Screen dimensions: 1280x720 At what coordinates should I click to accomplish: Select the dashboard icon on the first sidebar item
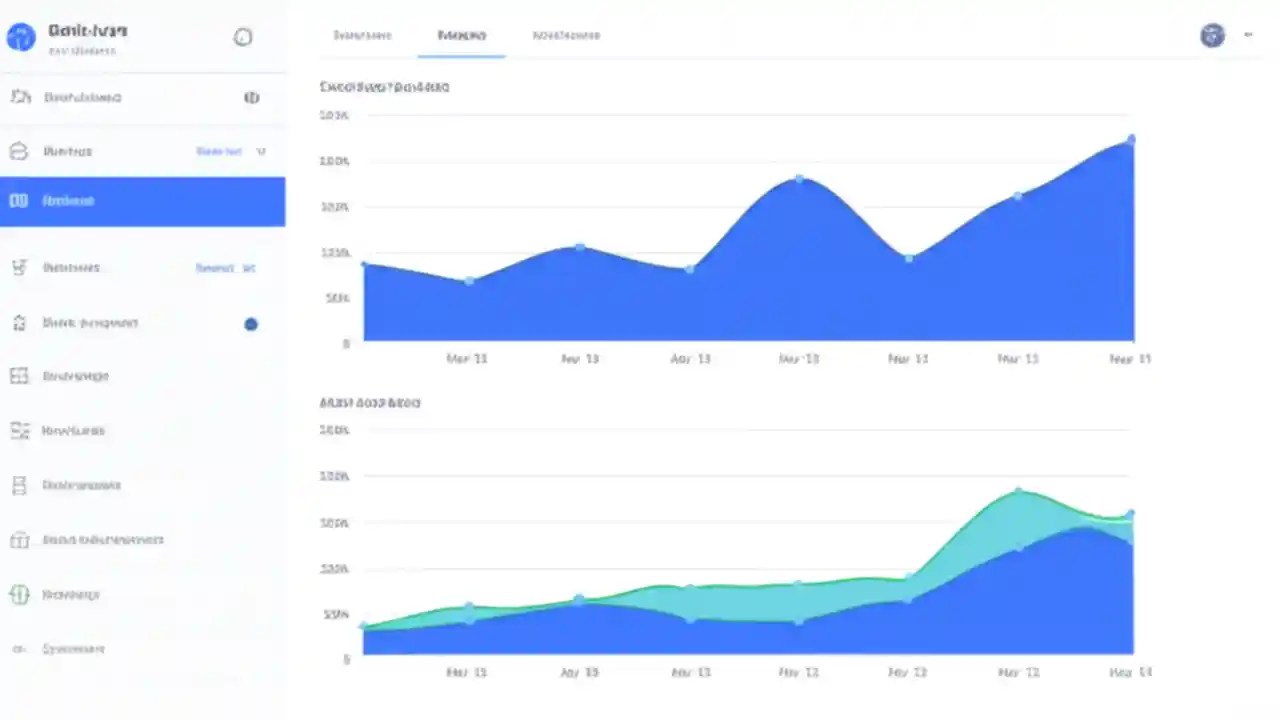pyautogui.click(x=20, y=97)
